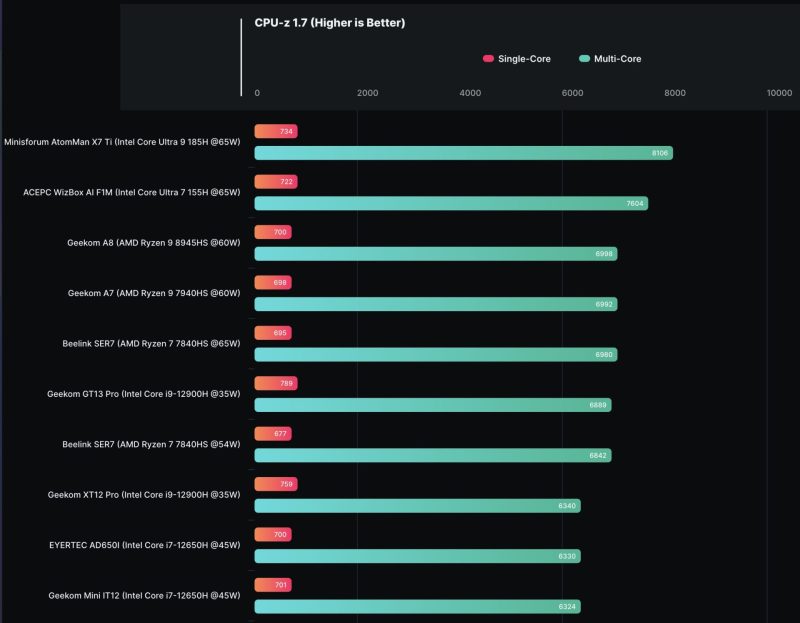Click the 6000 x-axis tick label
Image resolution: width=800 pixels, height=623 pixels.
coord(572,93)
